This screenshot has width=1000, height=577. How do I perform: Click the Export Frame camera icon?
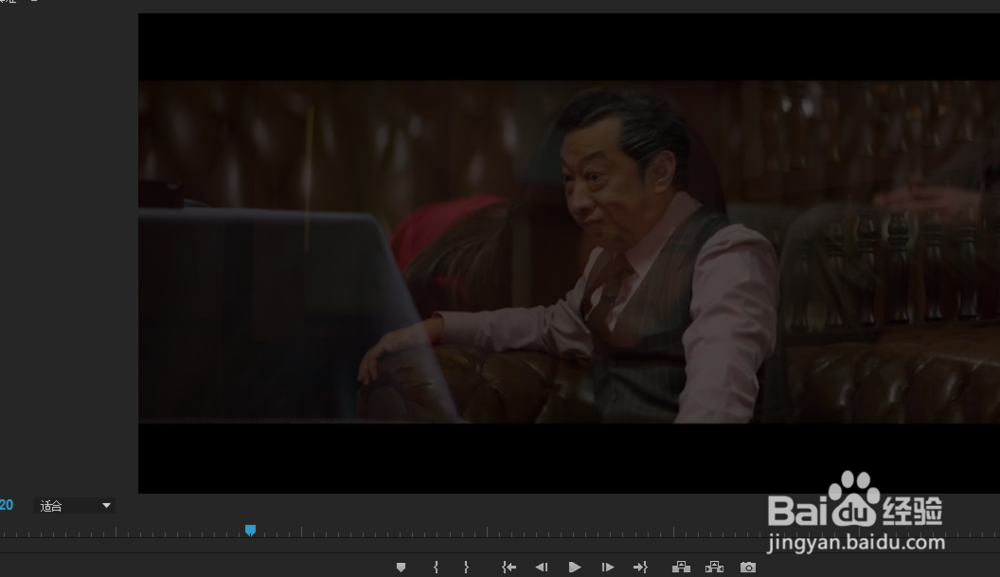(748, 567)
